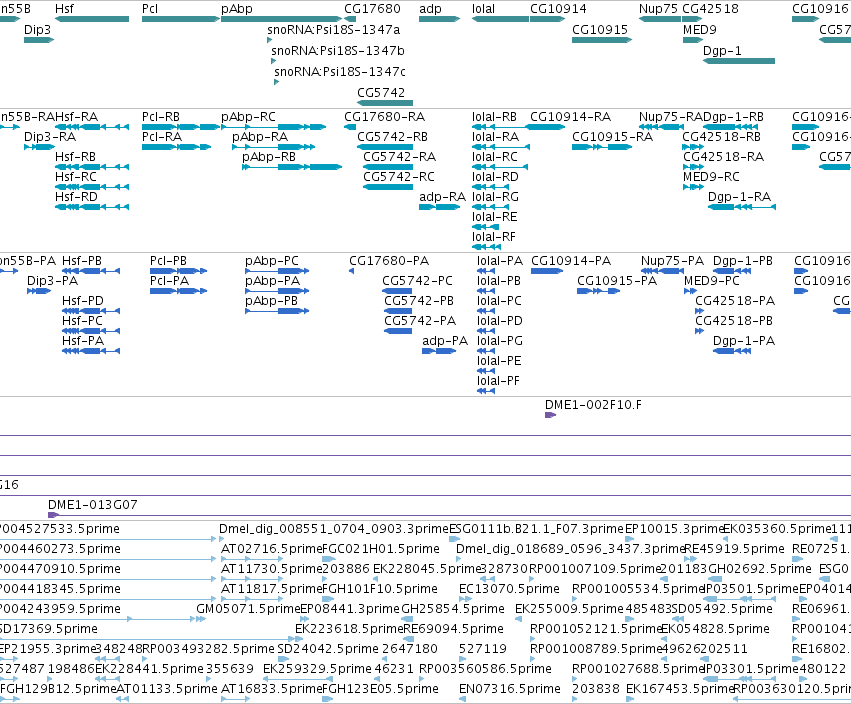Open the Hsf-RD transcript

[92, 207]
